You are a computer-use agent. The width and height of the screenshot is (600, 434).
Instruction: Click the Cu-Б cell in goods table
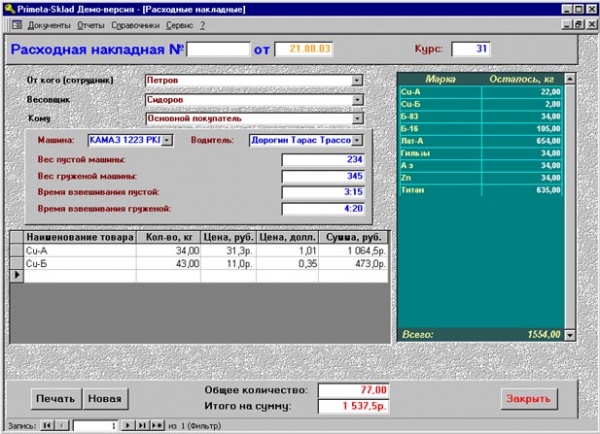pos(80,264)
